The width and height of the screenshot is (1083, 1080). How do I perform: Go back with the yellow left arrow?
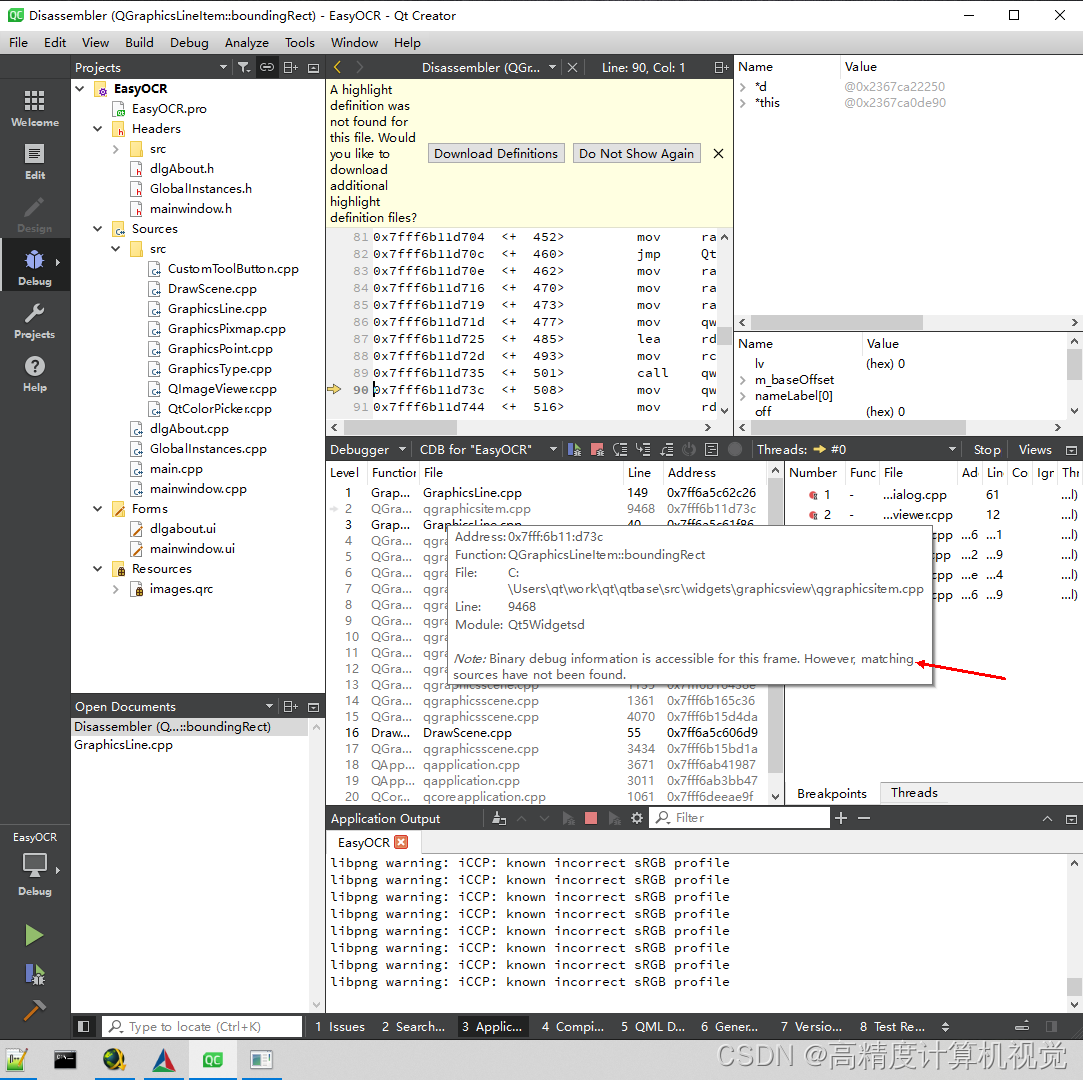[337, 67]
